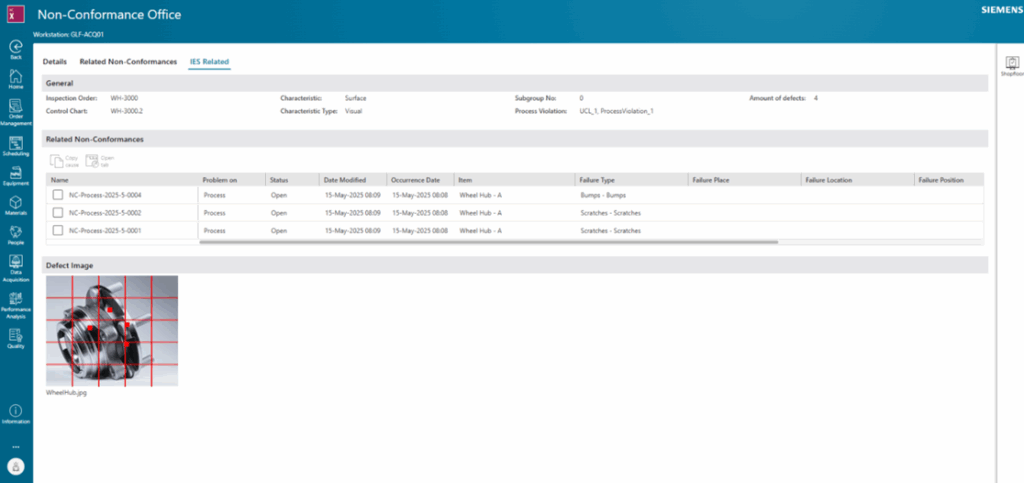Viewport: 1024px width, 483px height.
Task: Open the Performance Analysis module
Action: coord(16,299)
